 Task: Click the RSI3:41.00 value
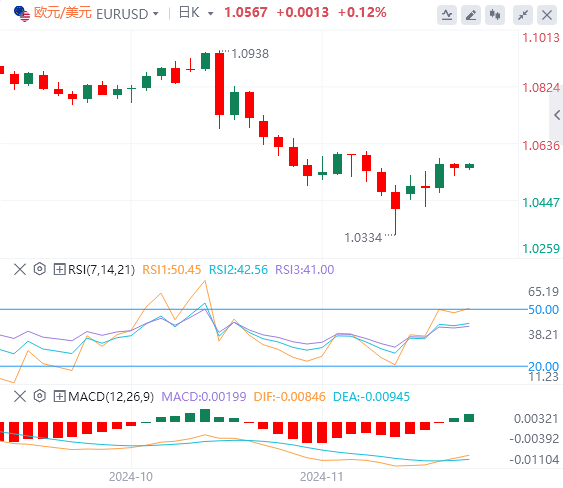click(304, 270)
